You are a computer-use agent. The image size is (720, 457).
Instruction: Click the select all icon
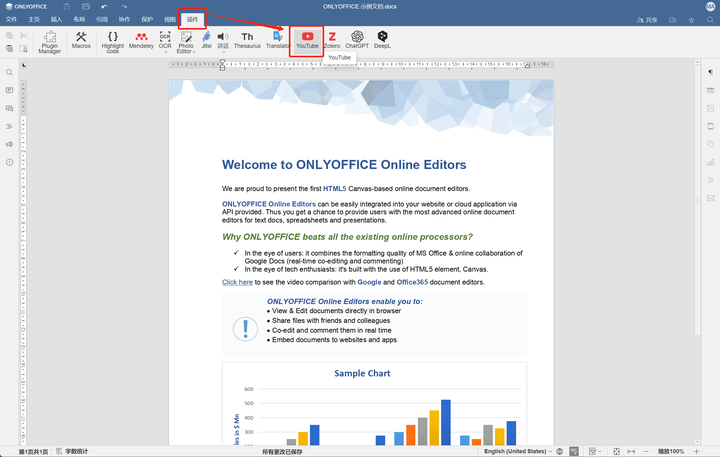[x=24, y=48]
